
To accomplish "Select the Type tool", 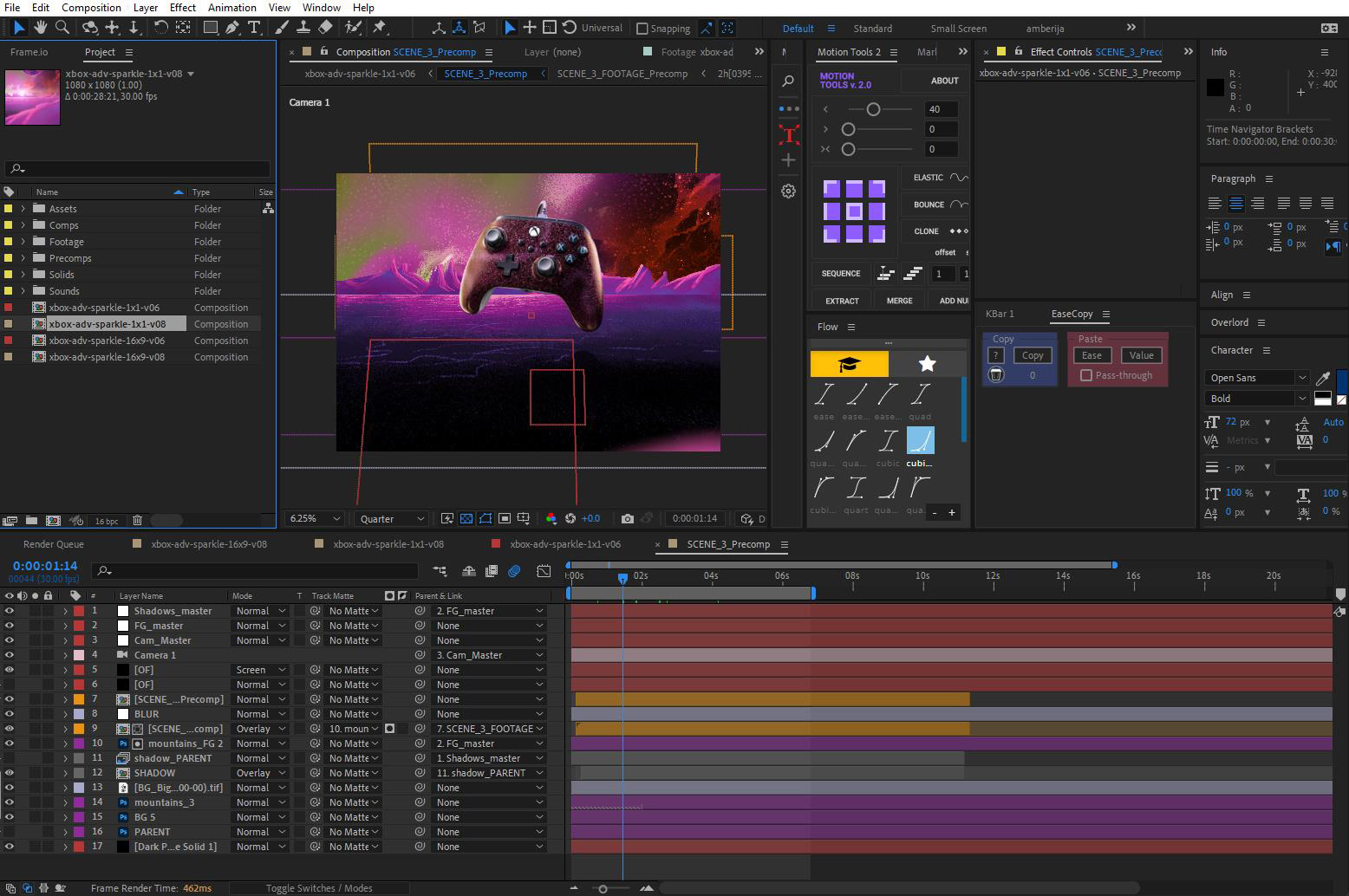I will coord(254,28).
